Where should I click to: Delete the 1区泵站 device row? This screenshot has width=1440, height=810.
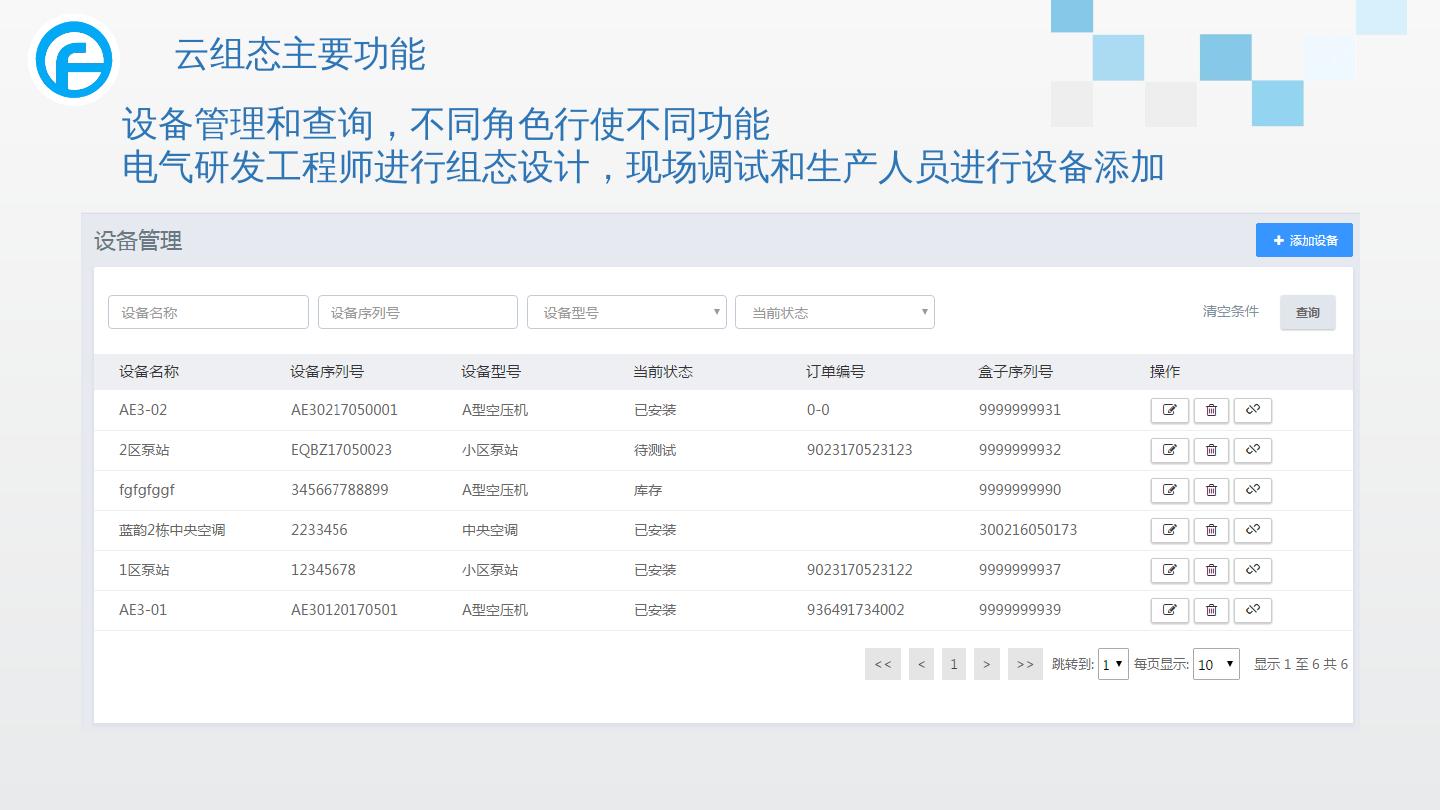click(1211, 570)
